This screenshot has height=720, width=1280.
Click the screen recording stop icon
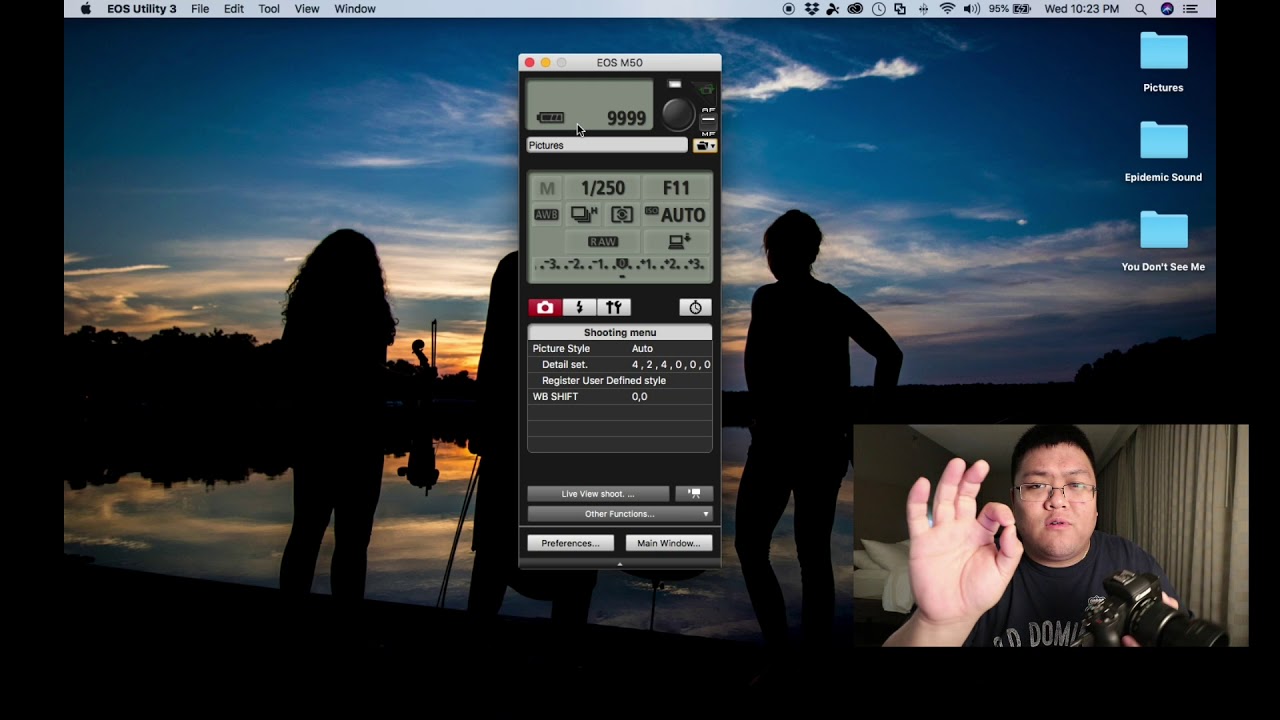pos(789,9)
